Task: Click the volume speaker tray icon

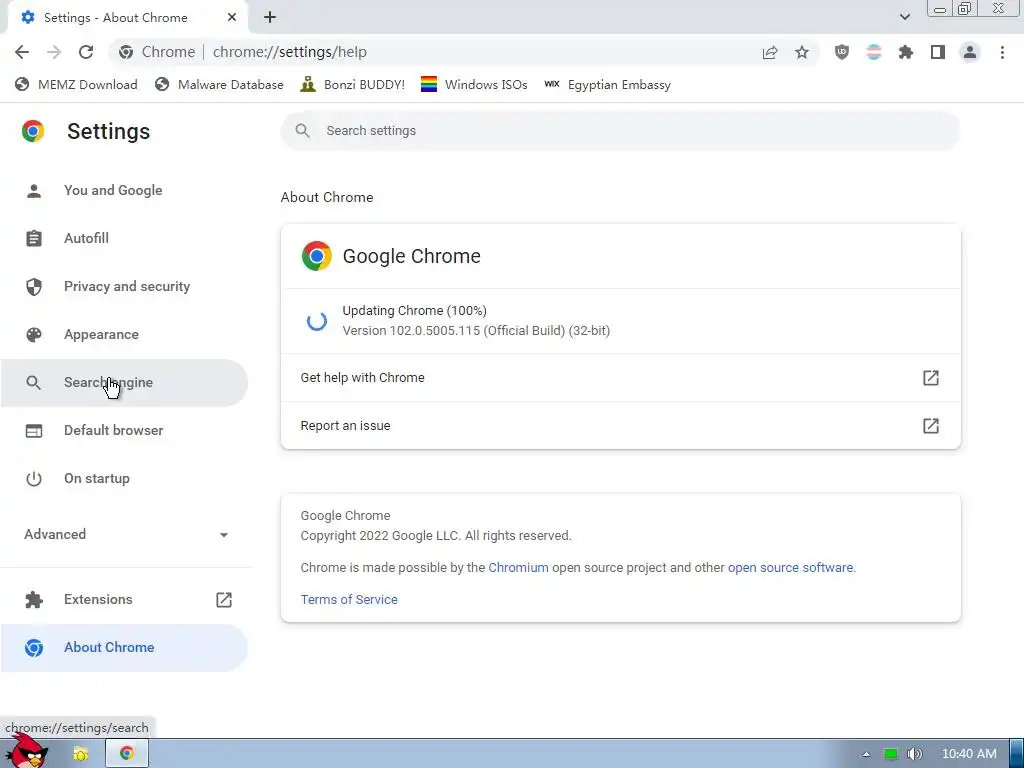Action: (x=915, y=754)
